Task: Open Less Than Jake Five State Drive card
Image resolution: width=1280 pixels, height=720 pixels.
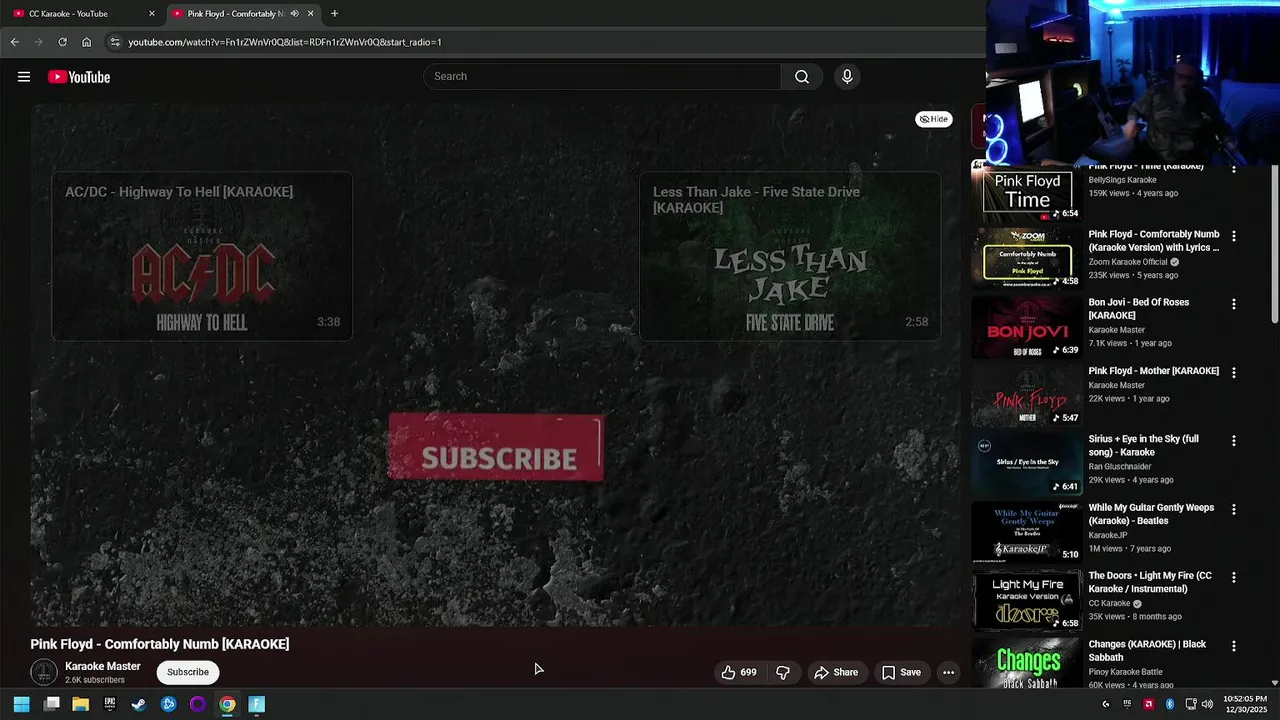Action: 790,256
